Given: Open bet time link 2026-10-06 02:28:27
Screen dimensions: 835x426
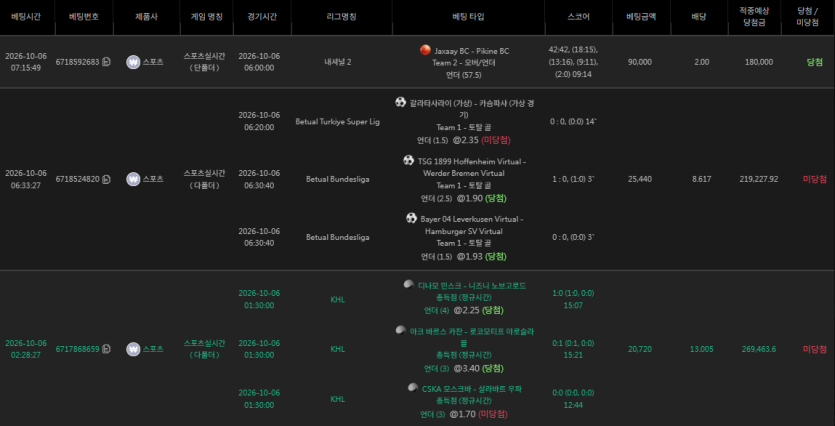Looking at the screenshot, I should (x=26, y=349).
